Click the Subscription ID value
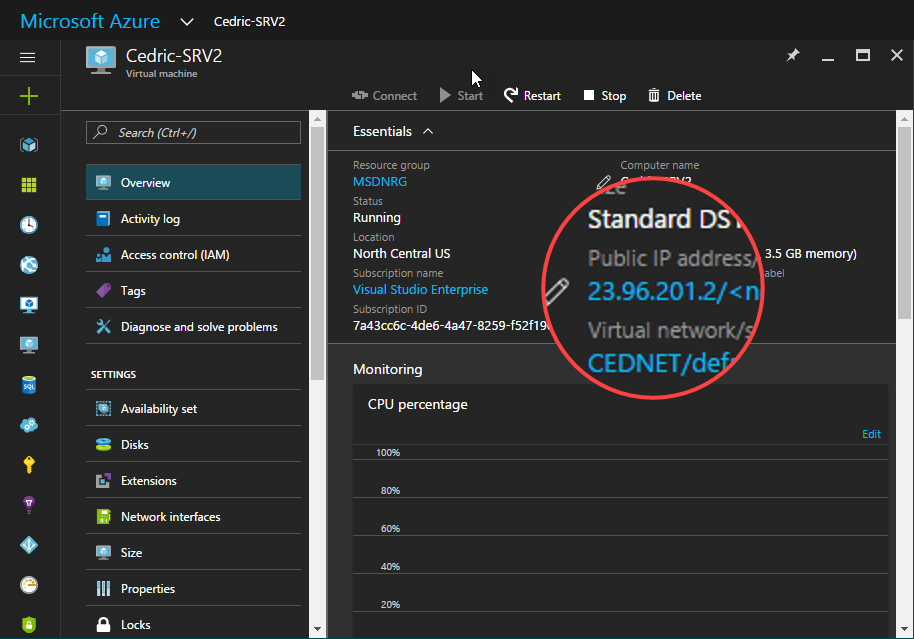This screenshot has width=914, height=639. tap(451, 325)
